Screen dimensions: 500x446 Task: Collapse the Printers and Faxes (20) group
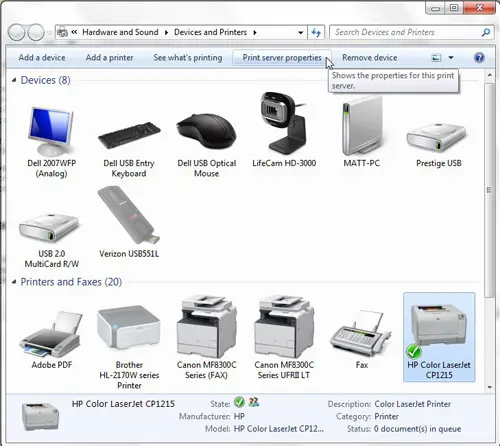(x=14, y=282)
